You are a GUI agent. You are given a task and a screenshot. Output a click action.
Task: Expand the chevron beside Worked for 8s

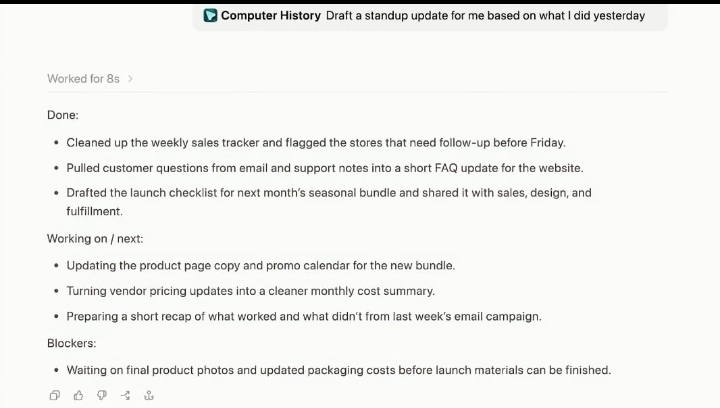pyautogui.click(x=130, y=78)
